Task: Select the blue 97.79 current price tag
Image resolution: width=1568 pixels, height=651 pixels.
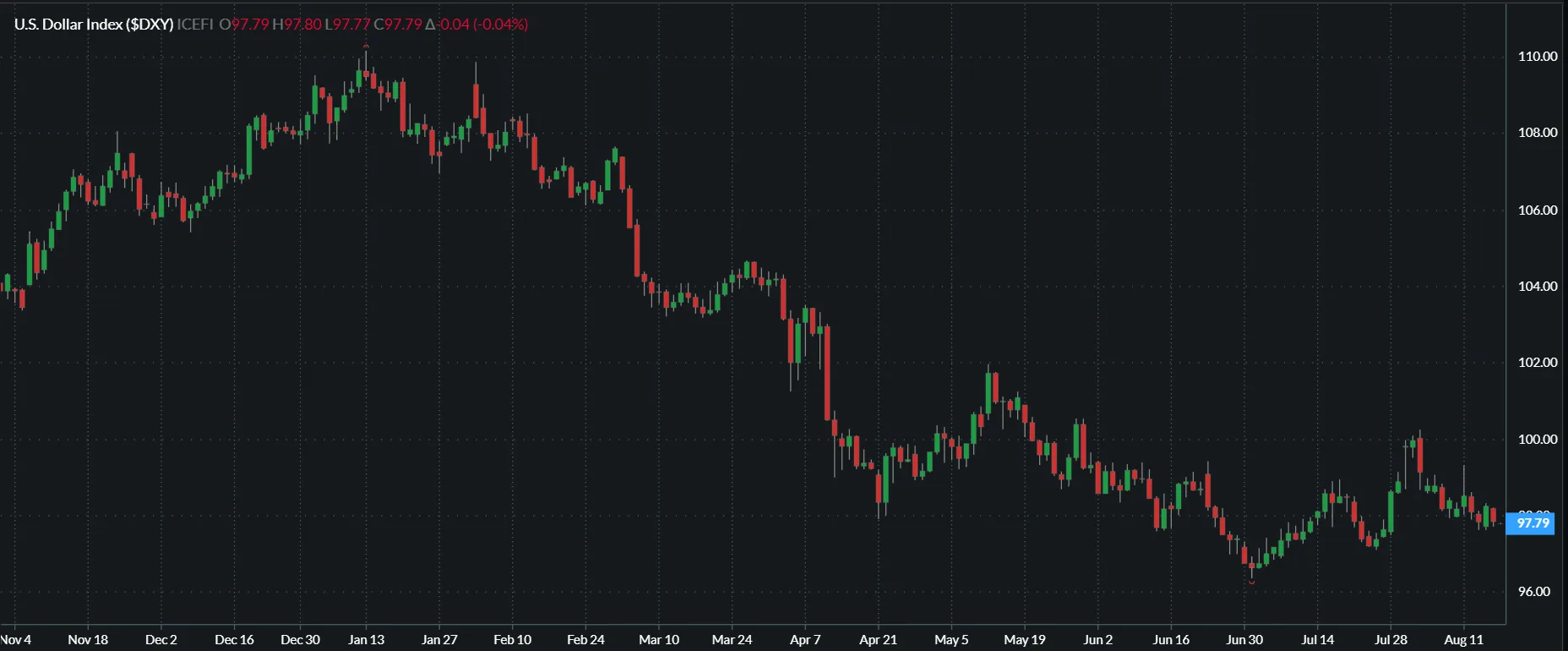Action: (1533, 523)
